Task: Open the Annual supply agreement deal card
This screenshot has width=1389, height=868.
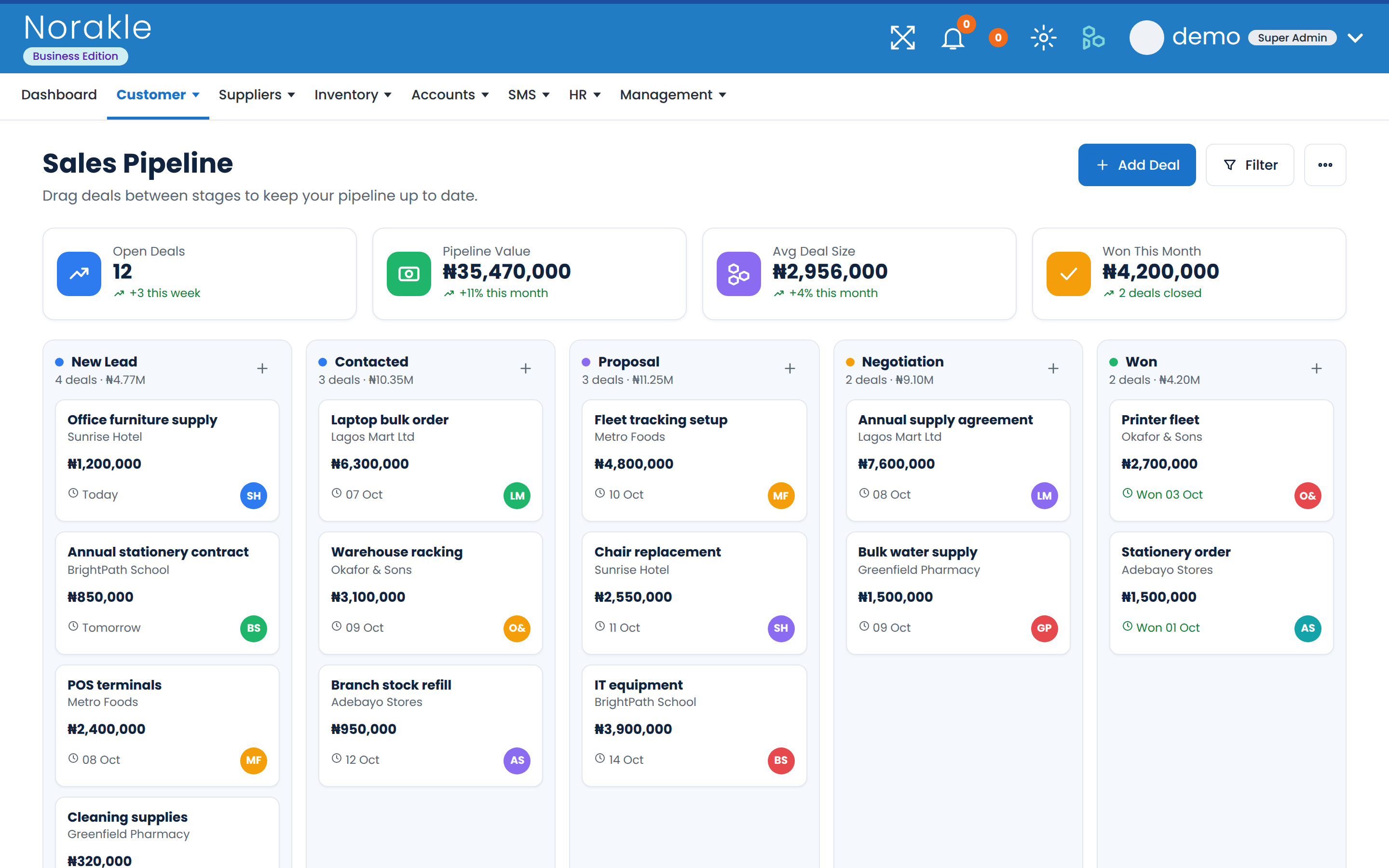Action: pos(957,461)
